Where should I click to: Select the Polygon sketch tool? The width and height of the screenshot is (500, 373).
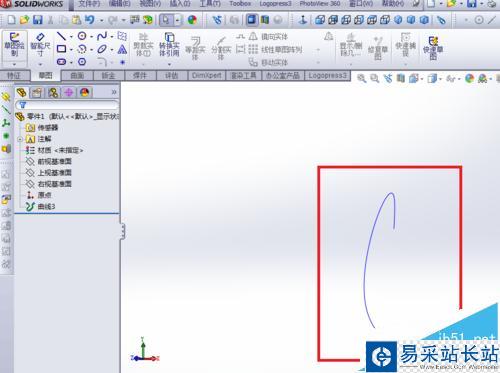[x=82, y=62]
